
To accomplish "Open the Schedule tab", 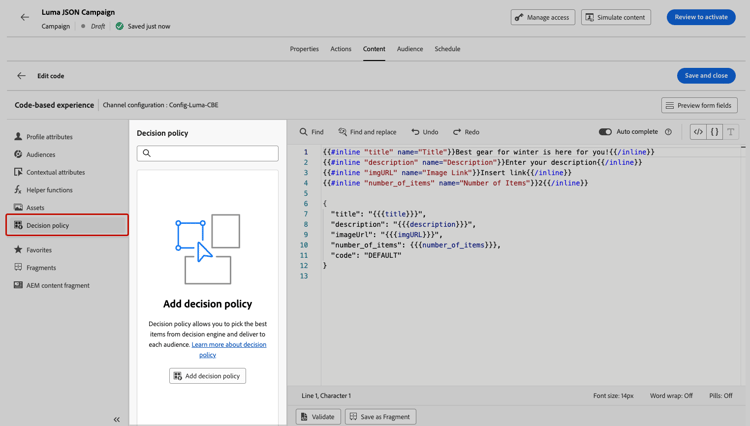I will point(447,49).
